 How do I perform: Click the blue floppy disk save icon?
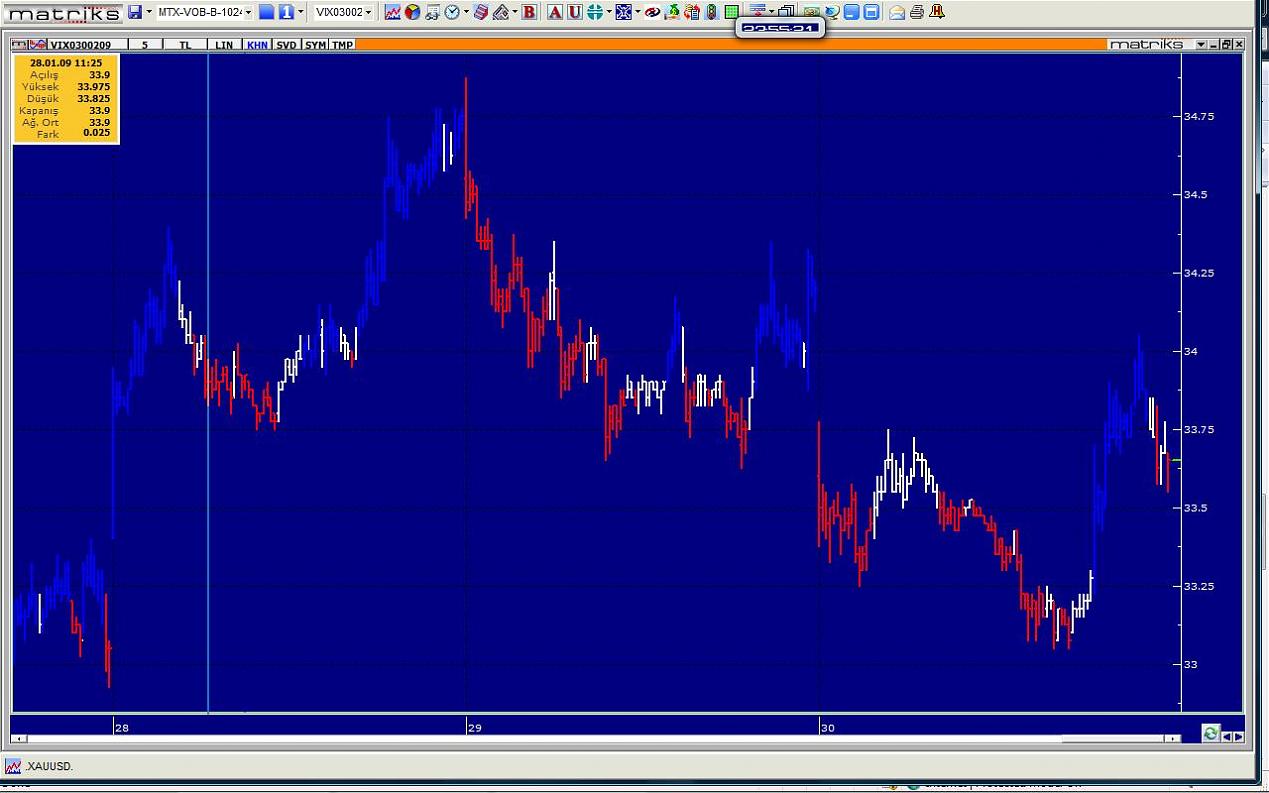(x=135, y=12)
